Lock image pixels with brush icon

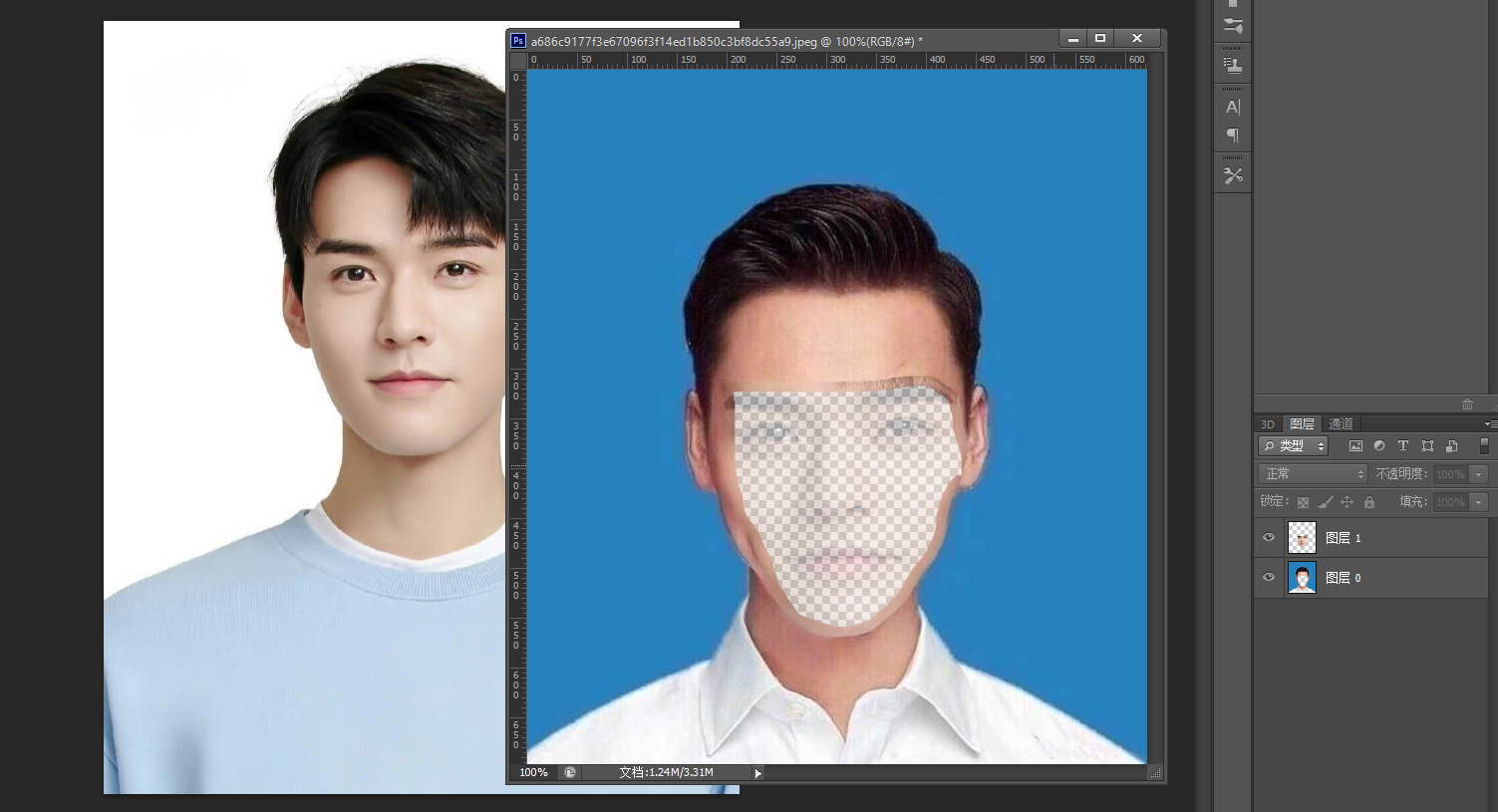point(1326,502)
